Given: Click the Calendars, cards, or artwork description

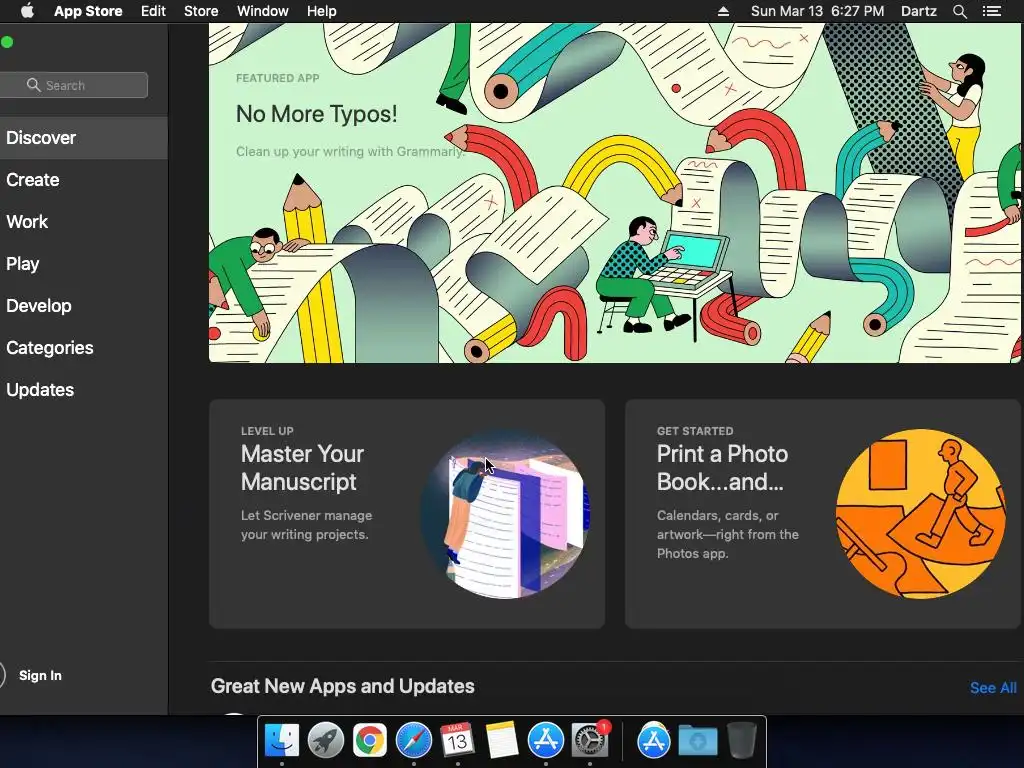Looking at the screenshot, I should point(728,534).
